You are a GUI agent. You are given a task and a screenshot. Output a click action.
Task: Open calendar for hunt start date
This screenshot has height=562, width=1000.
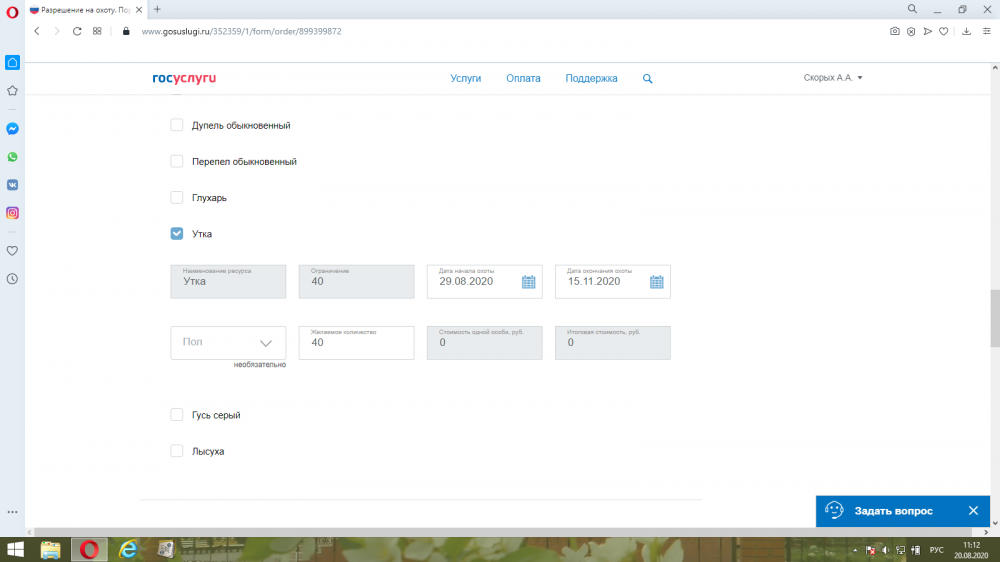[x=529, y=282]
